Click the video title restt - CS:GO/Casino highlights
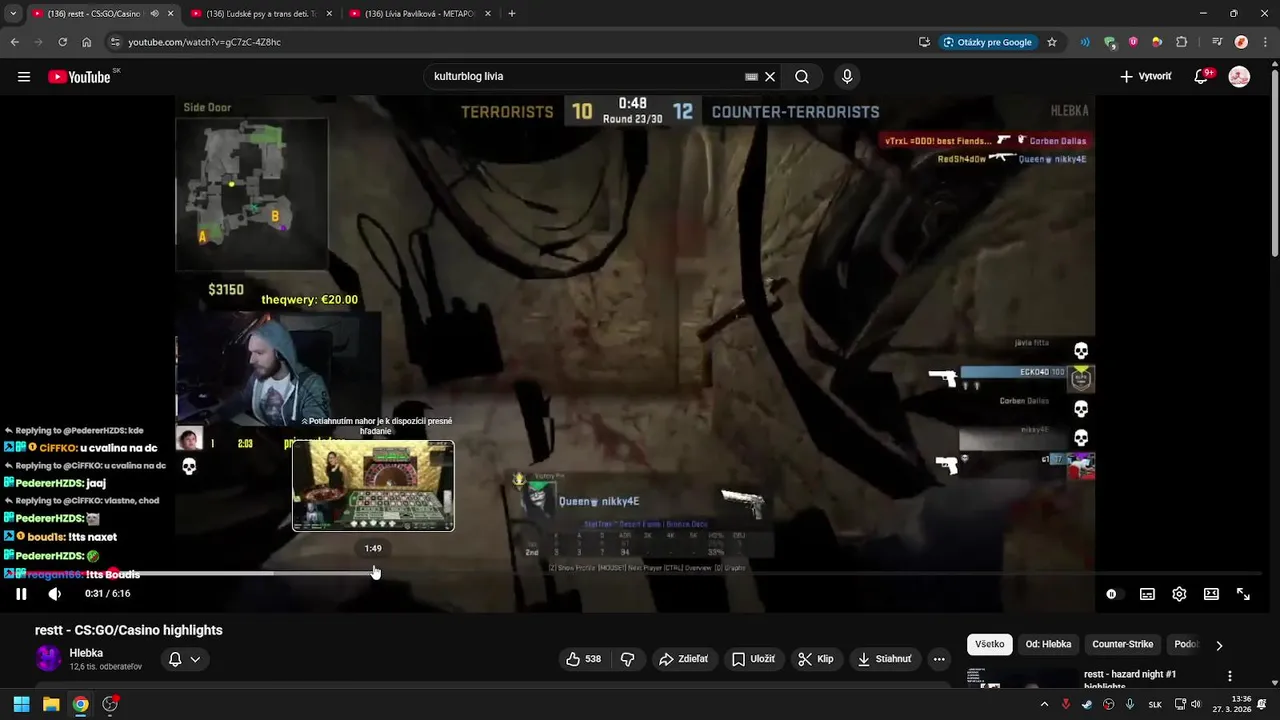This screenshot has height=720, width=1280. point(129,630)
